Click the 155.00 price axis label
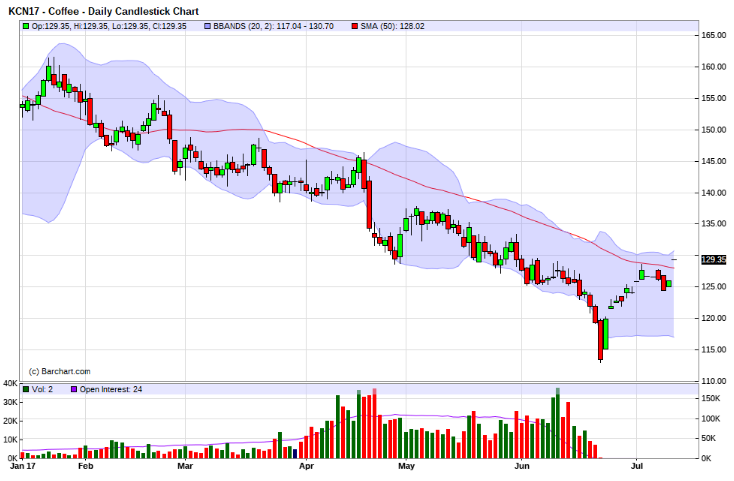This screenshot has height=481, width=734. pos(714,98)
